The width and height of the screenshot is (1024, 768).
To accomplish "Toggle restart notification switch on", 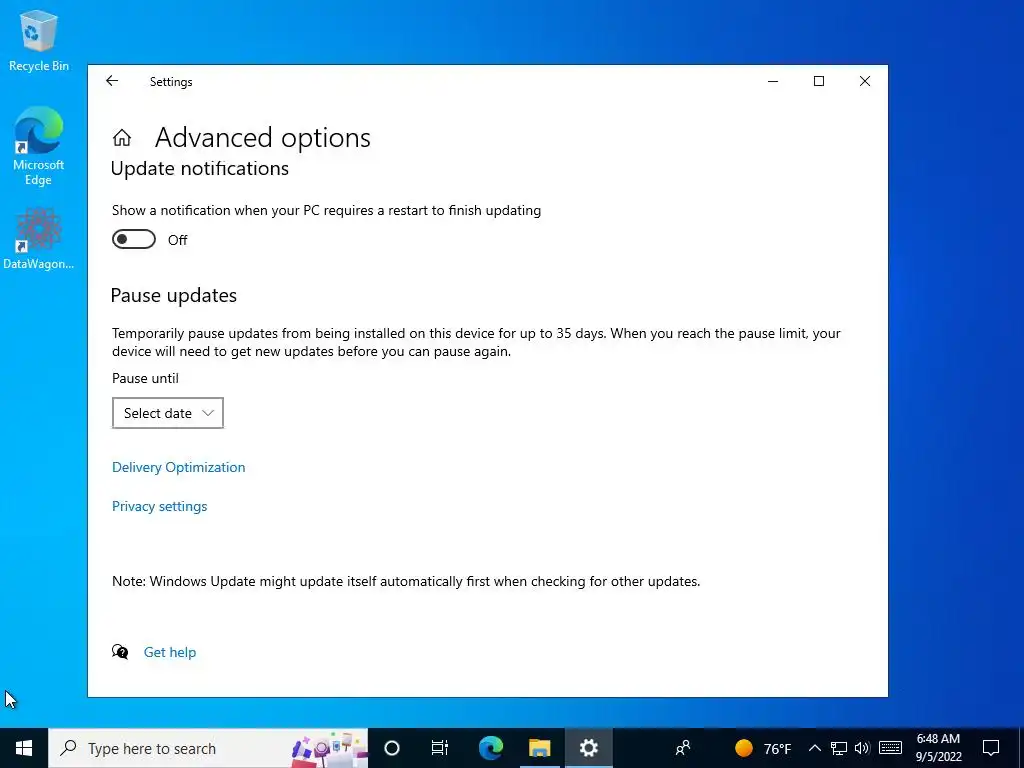I will 134,240.
